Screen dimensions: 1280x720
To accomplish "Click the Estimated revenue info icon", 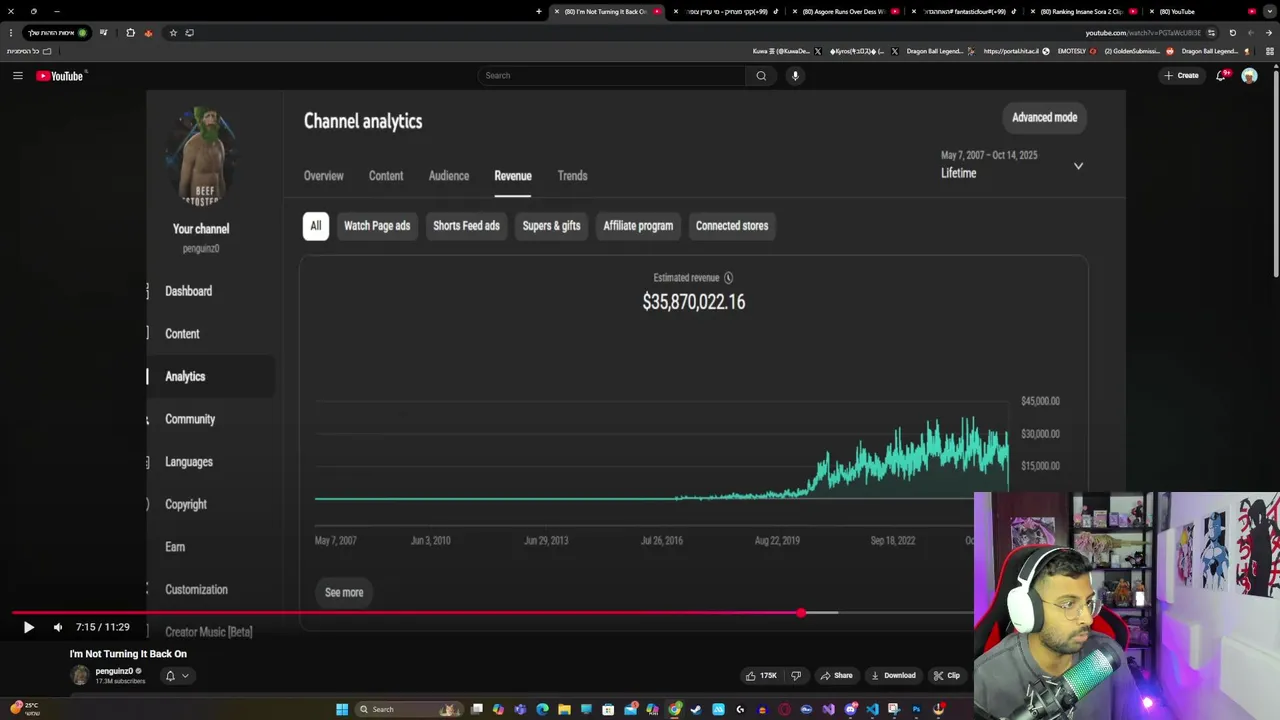I will click(728, 278).
